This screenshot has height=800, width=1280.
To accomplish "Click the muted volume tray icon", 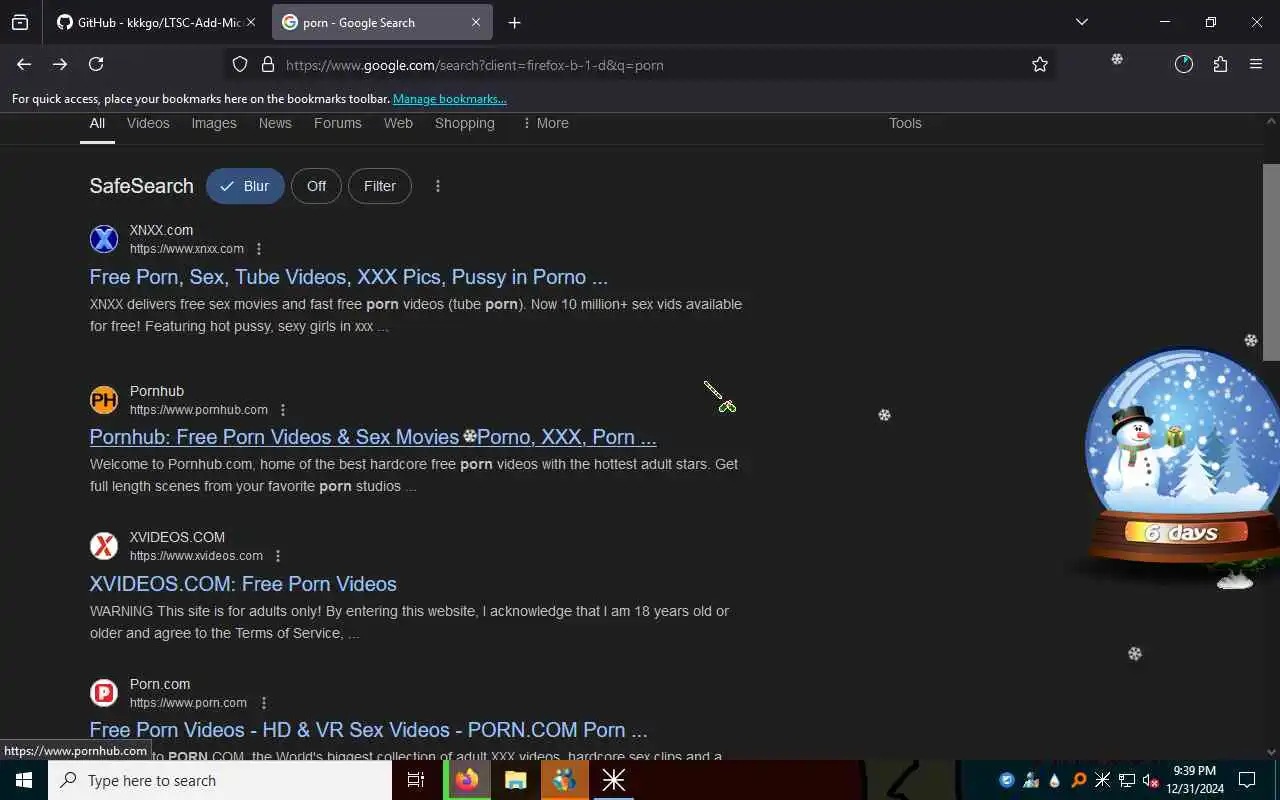I will click(x=1151, y=780).
